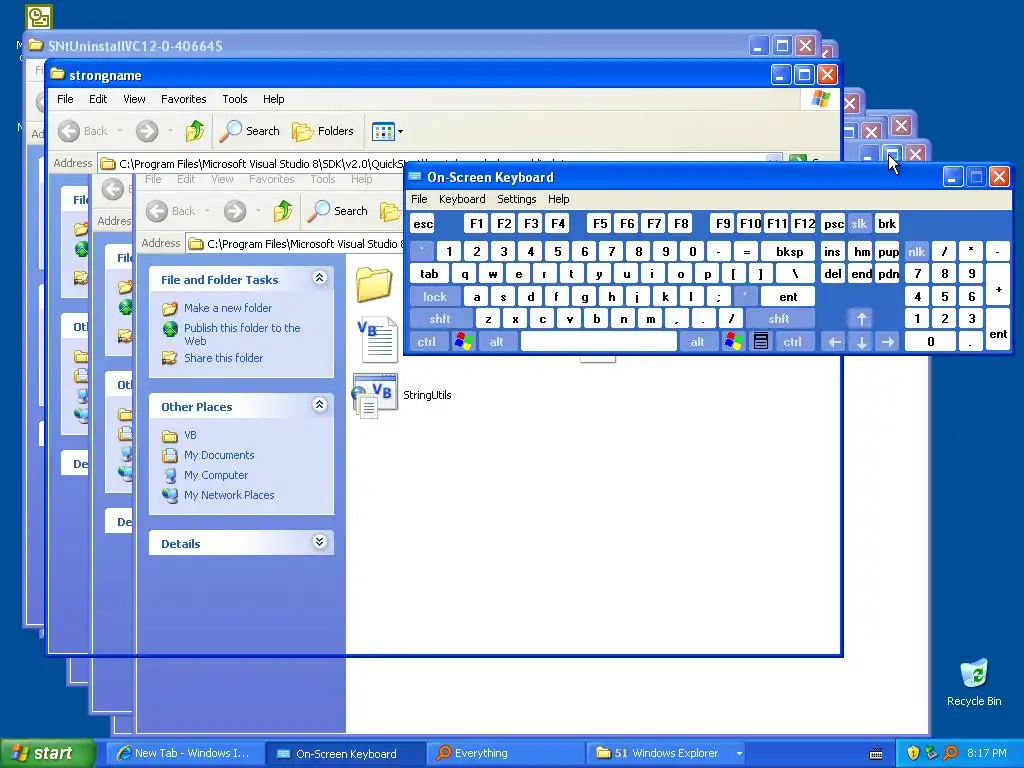Click the address bar of strongname window

[x=440, y=163]
